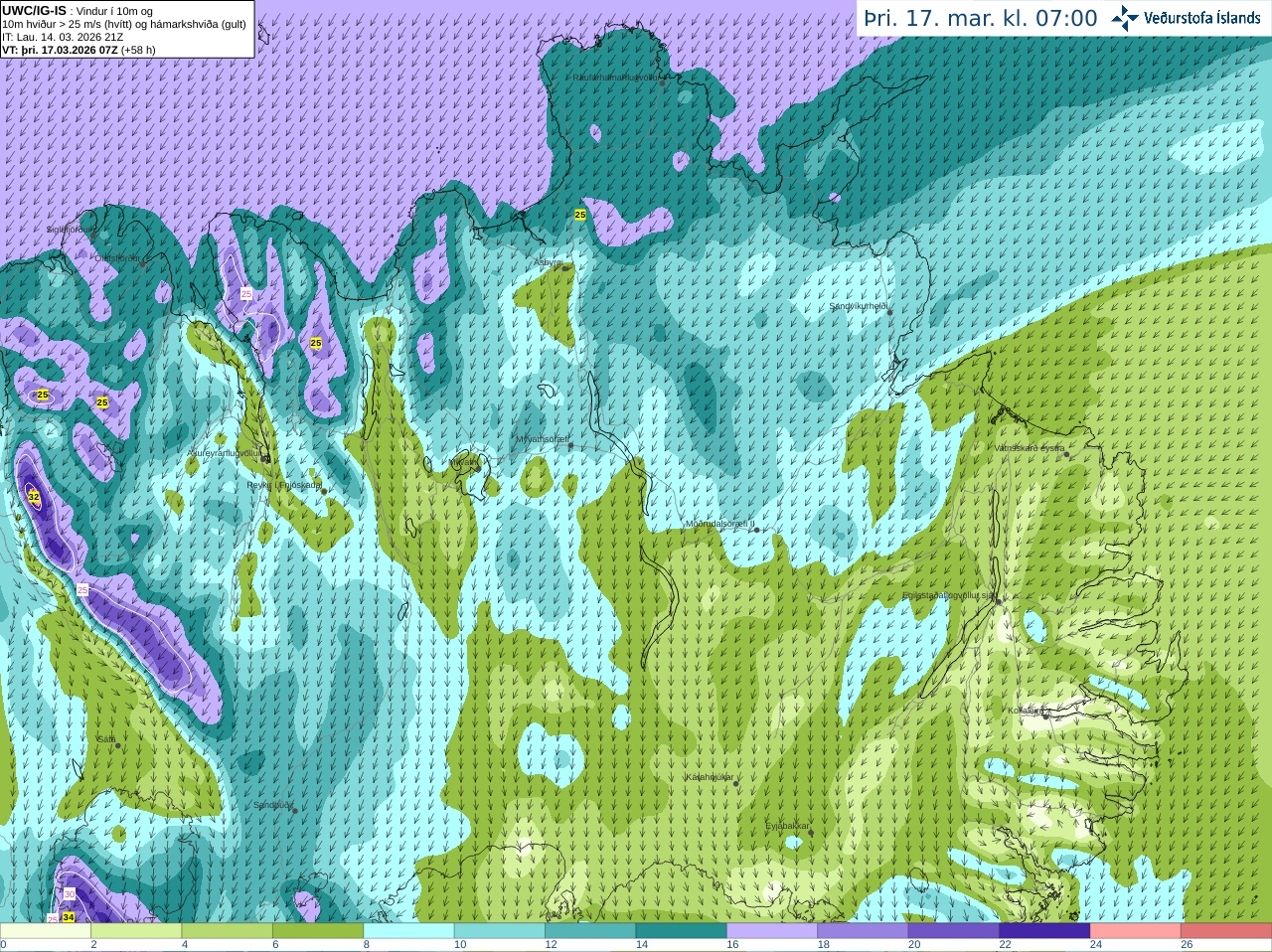Click the Ásbyrgi station label
1272x952 pixels.
(x=549, y=262)
